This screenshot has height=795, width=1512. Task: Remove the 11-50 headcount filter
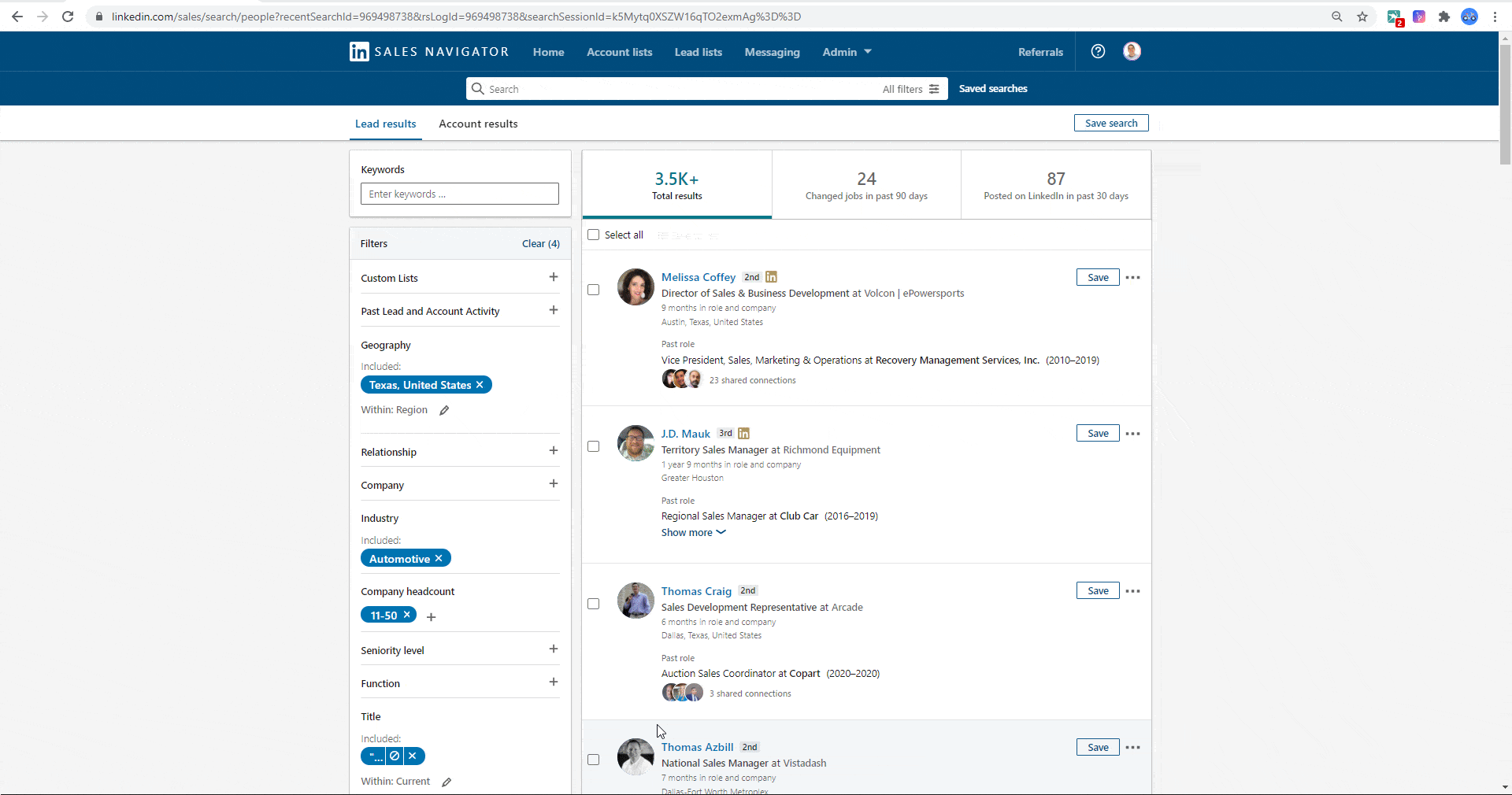pos(407,615)
